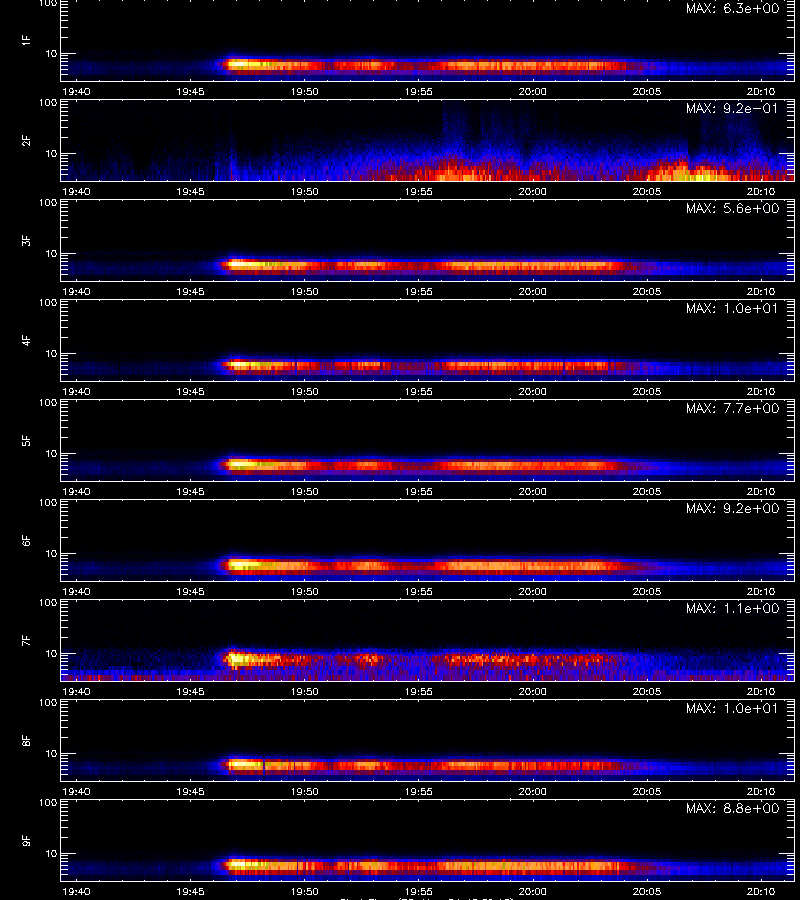This screenshot has height=900, width=800.
Task: Select the MAX: 9.2e+00 readout
Action: pyautogui.click(x=732, y=509)
